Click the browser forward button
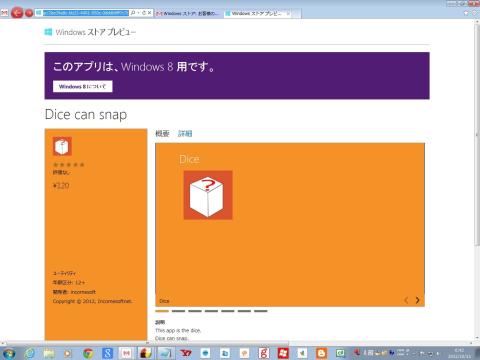Viewport: 480px width, 360px height. 29,13
